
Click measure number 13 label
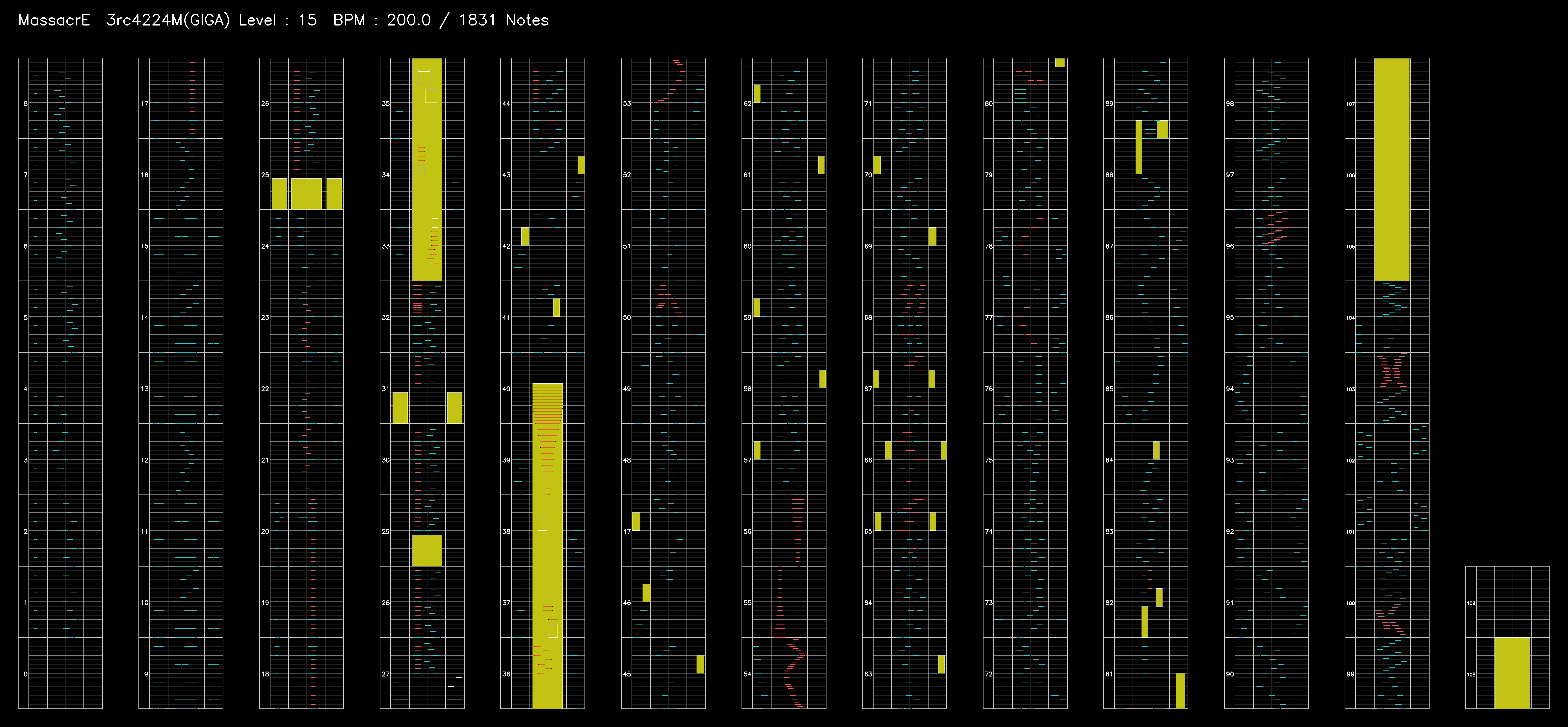[x=145, y=389]
